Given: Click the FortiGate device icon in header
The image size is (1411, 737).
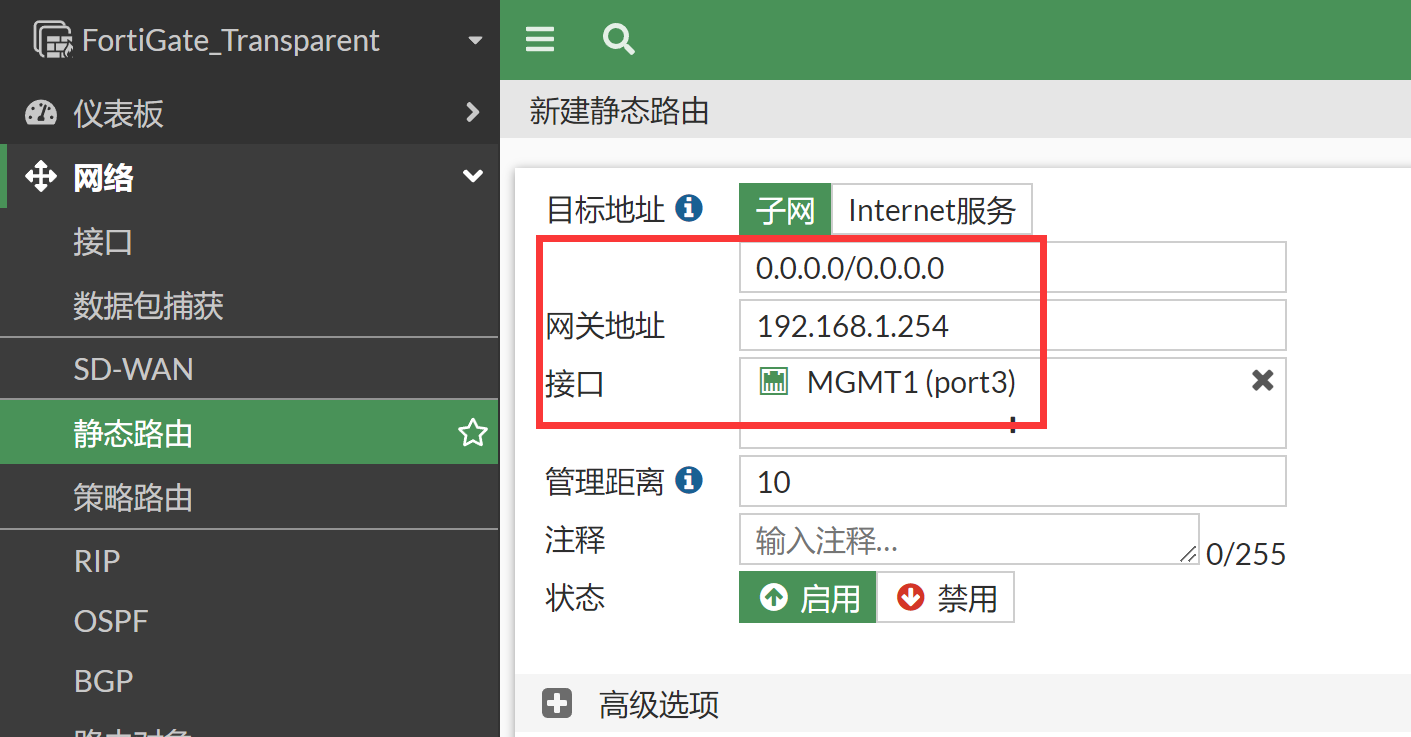Looking at the screenshot, I should point(52,39).
